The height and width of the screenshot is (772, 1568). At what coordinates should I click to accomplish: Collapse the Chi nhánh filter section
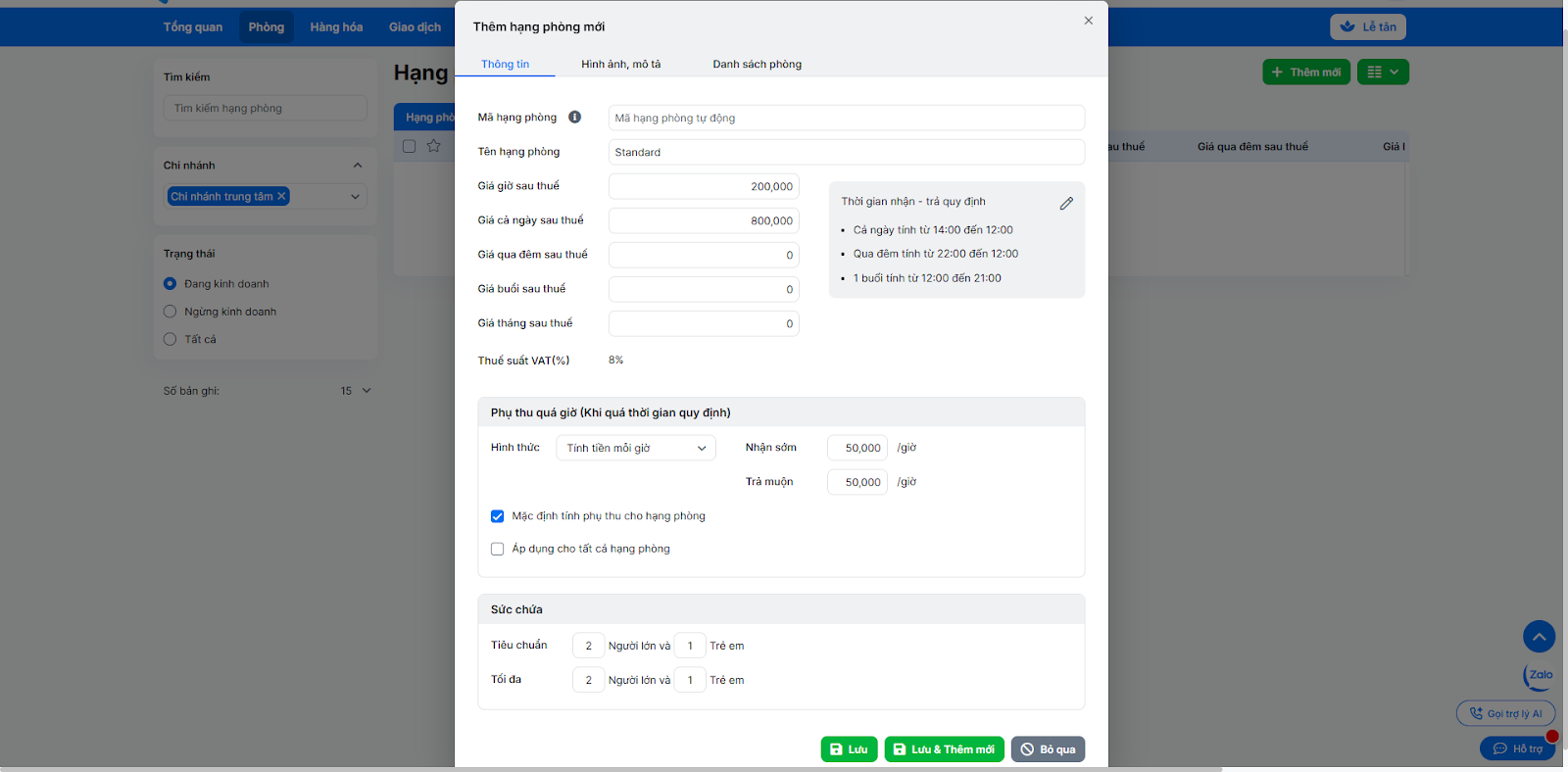click(x=358, y=166)
